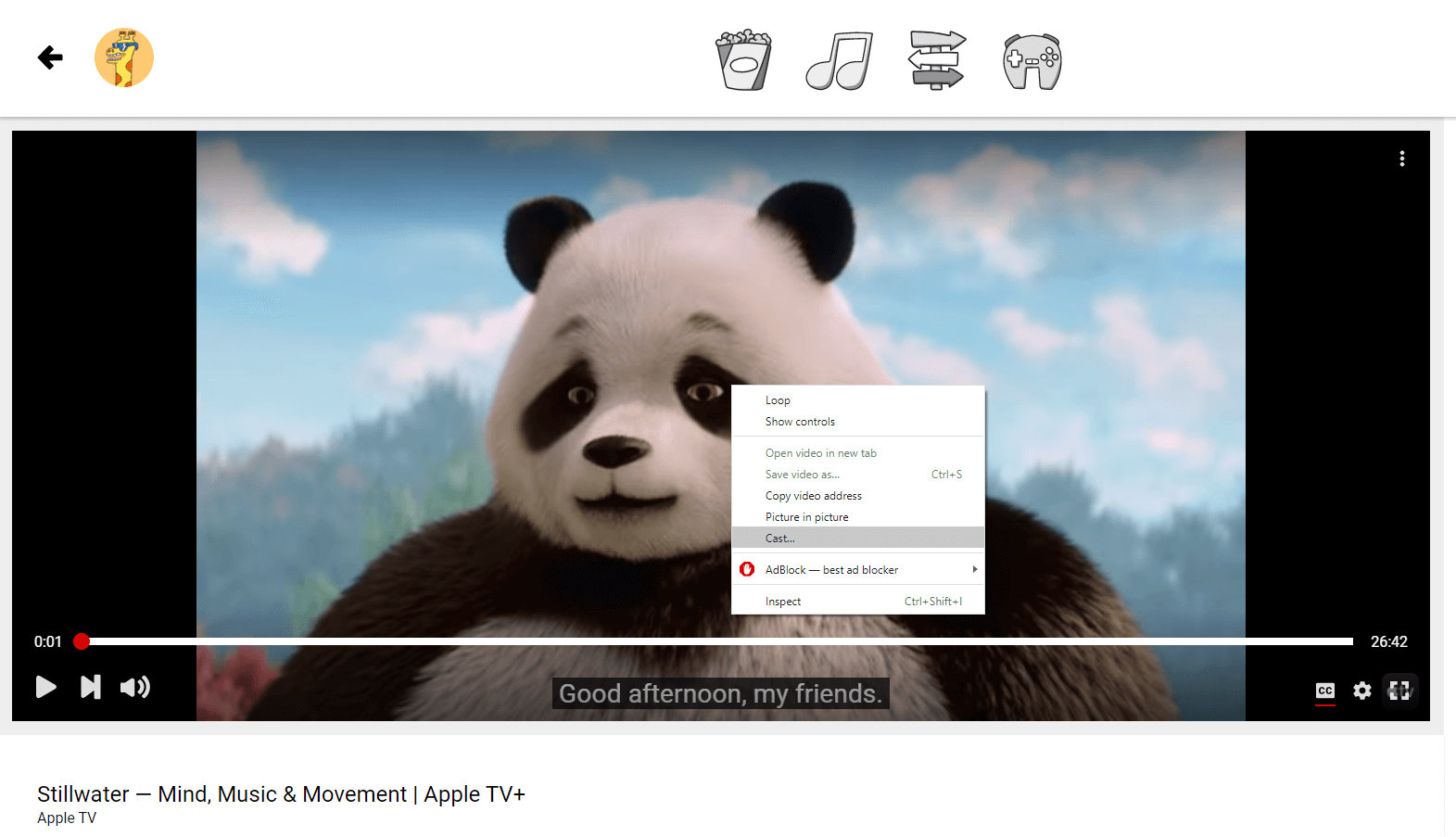Select Picture in picture
This screenshot has width=1456, height=837.
pos(858,517)
